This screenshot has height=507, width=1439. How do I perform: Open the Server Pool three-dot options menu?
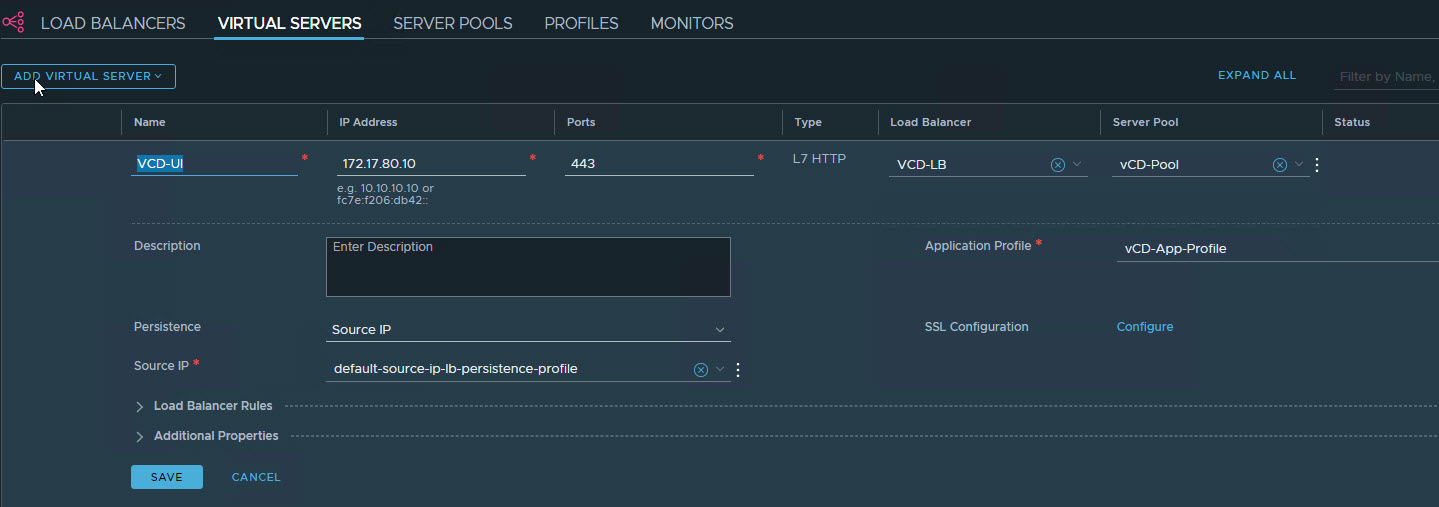(x=1317, y=165)
